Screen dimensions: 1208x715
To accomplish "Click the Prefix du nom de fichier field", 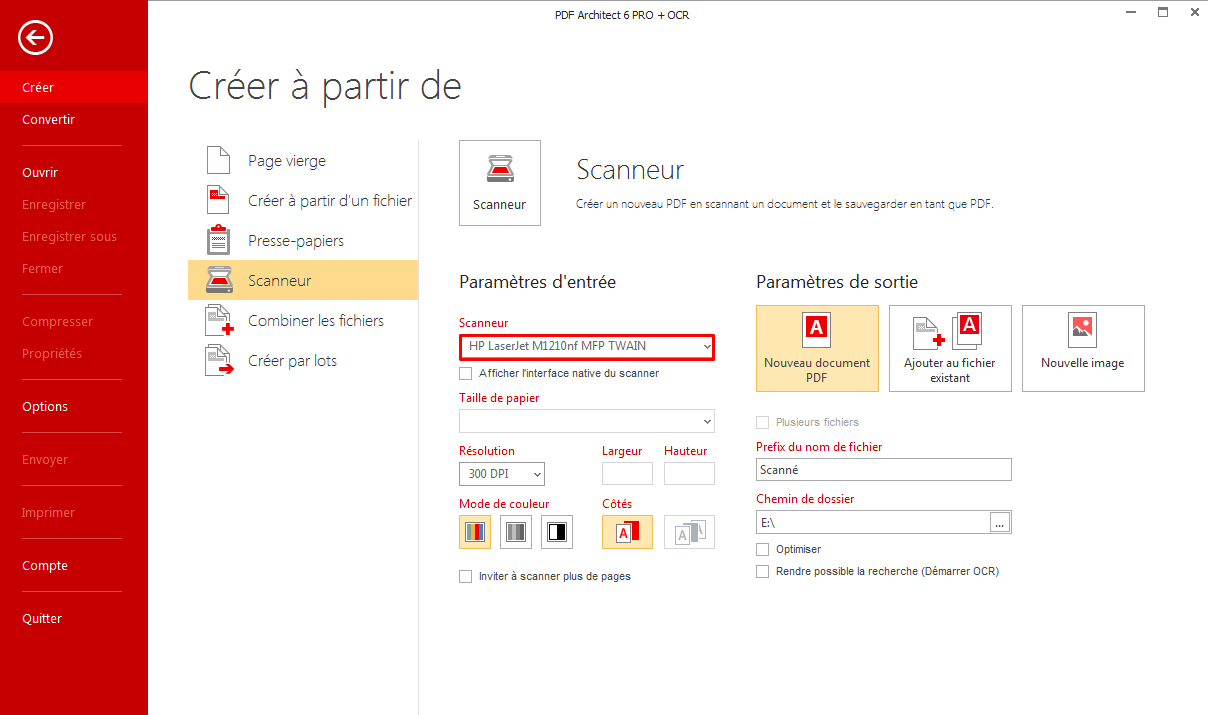I will [x=884, y=469].
